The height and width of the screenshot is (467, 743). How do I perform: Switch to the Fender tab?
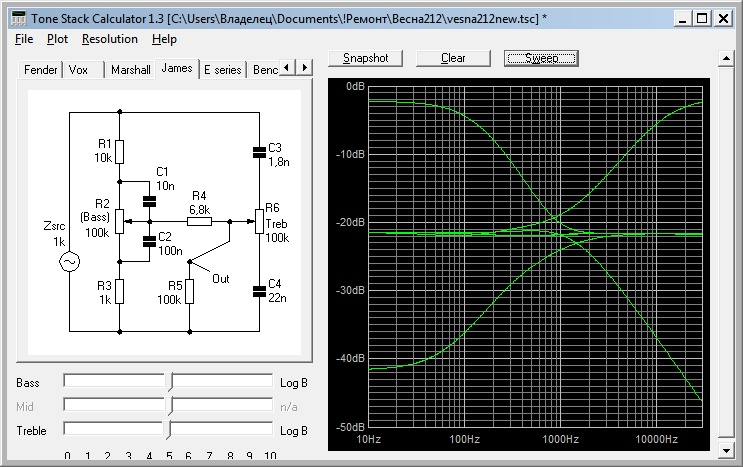click(41, 70)
